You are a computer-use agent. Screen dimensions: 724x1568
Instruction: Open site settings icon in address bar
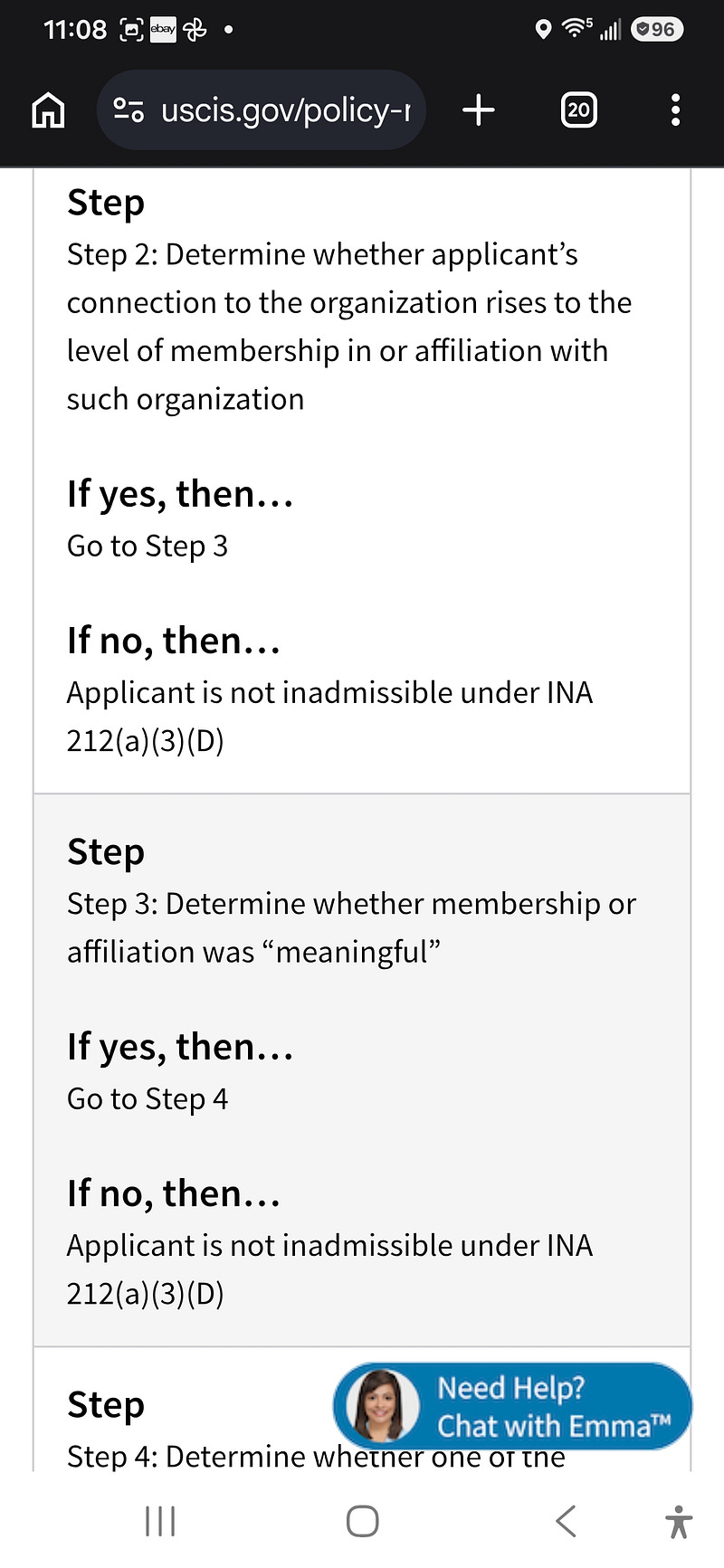128,110
